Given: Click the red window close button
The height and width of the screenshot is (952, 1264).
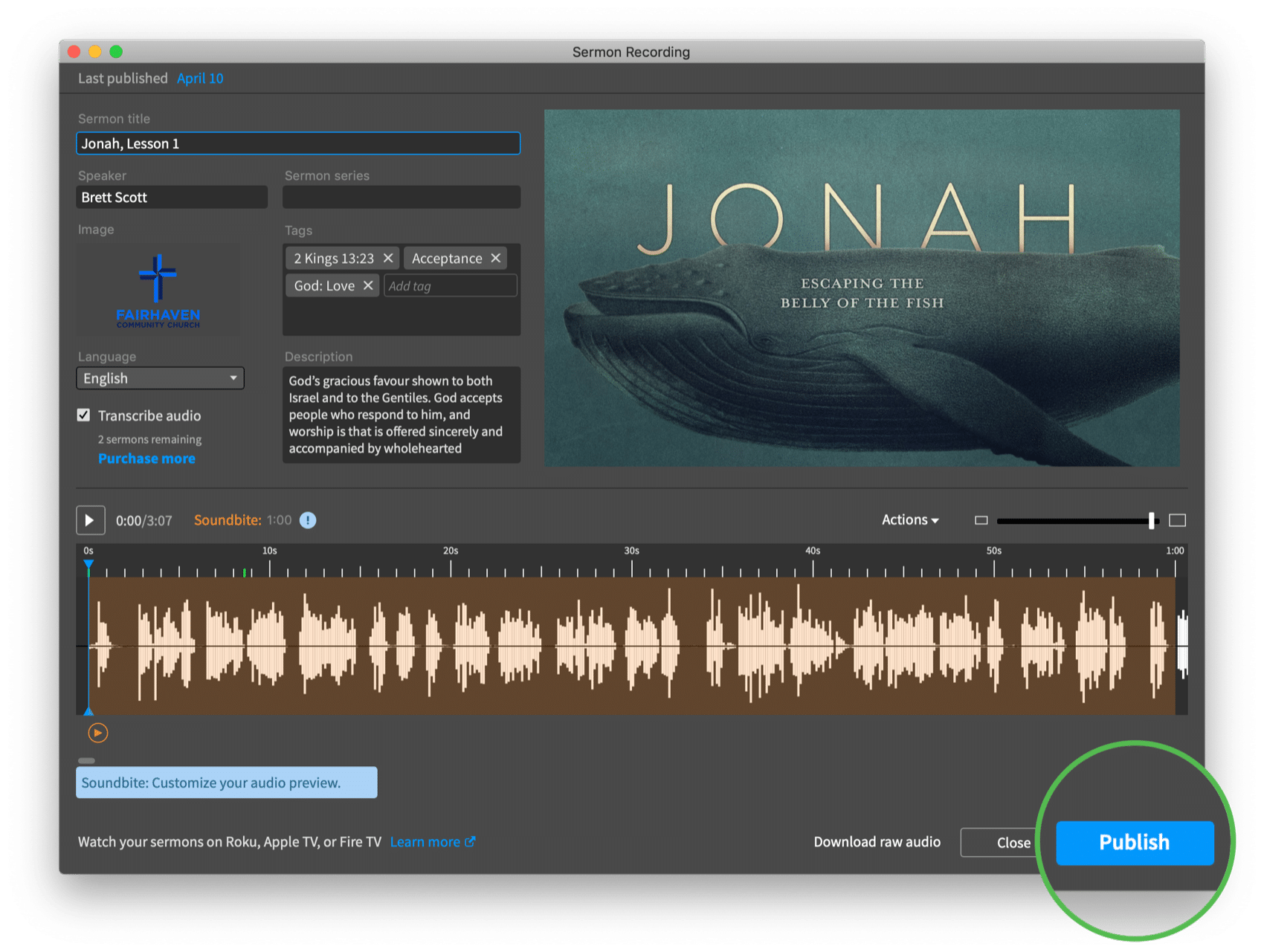Looking at the screenshot, I should pos(74,51).
